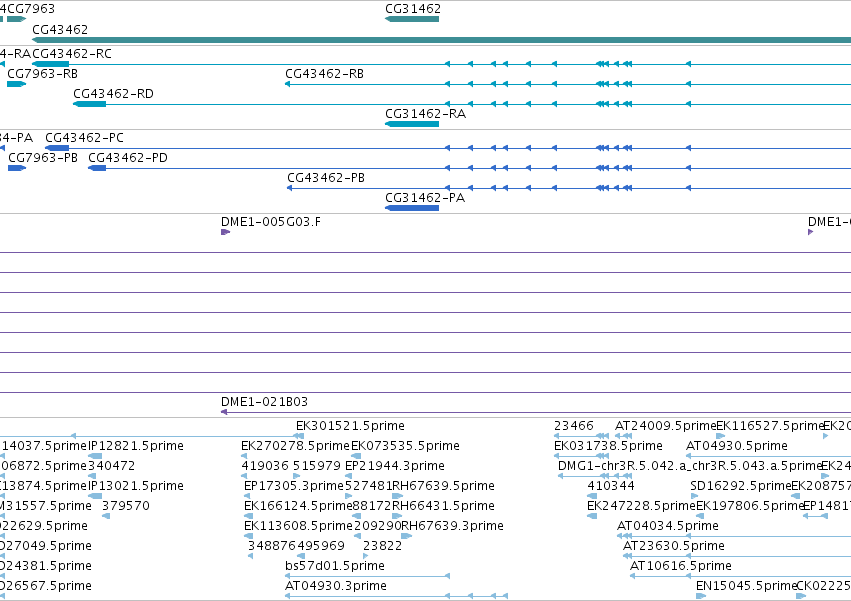The image size is (851, 601).
Task: Open the CG31462-RA label
Action: coord(426,113)
